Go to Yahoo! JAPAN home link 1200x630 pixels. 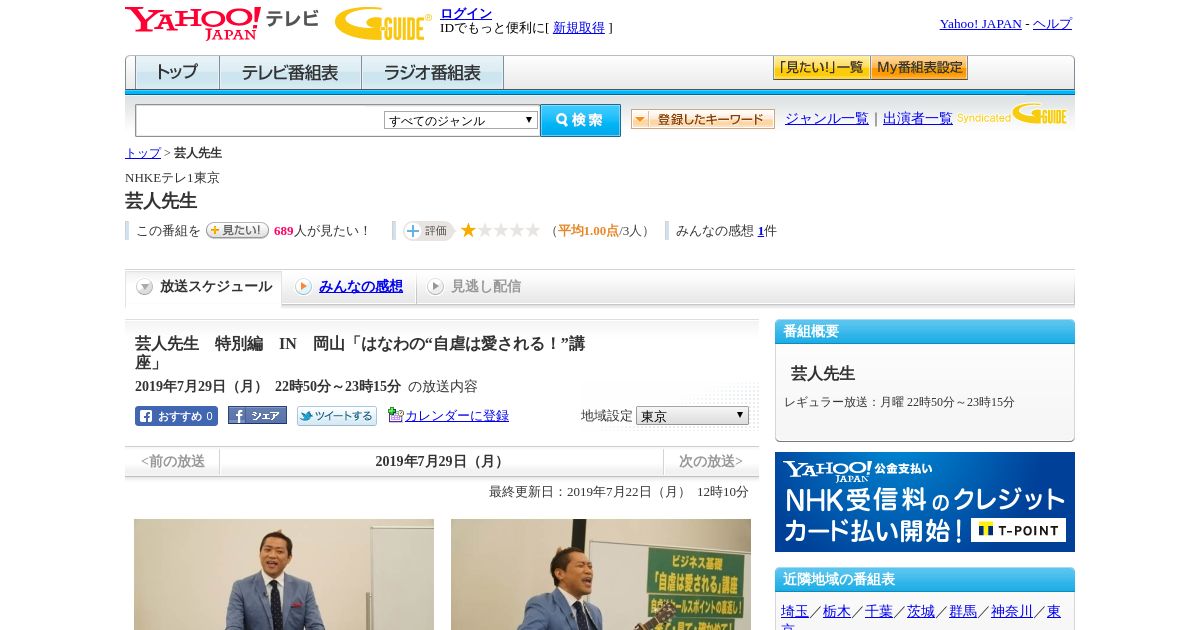(x=980, y=24)
